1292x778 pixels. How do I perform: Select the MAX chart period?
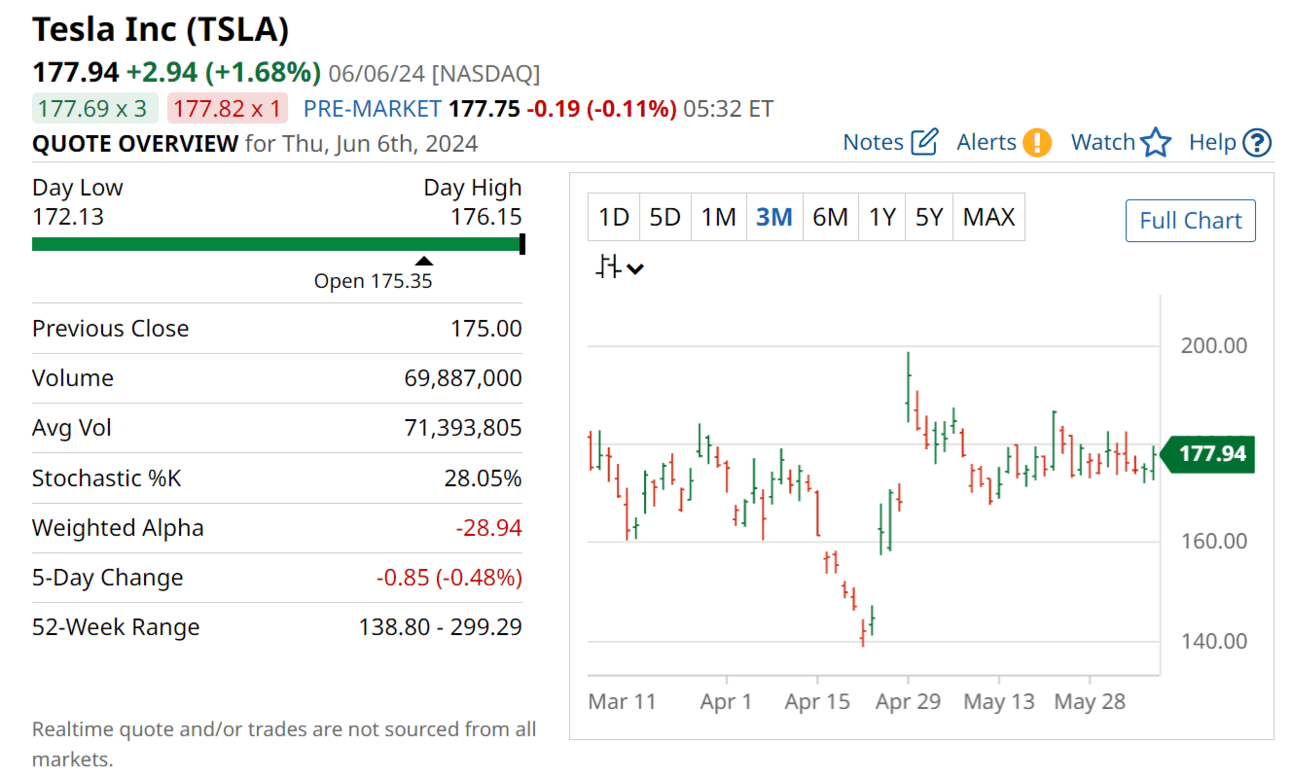pos(989,217)
